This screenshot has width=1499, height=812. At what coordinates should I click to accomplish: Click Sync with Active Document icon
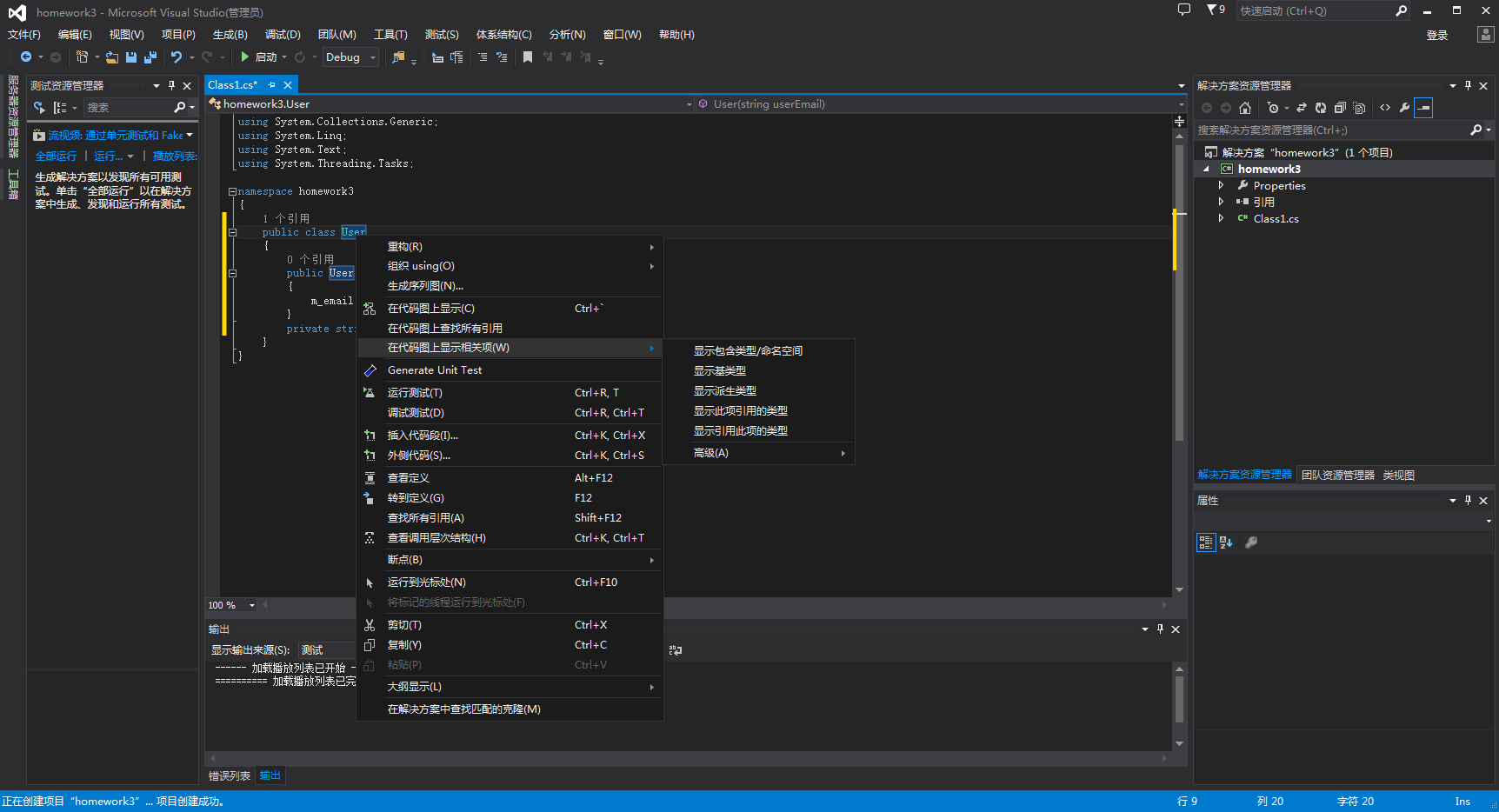click(x=1302, y=108)
